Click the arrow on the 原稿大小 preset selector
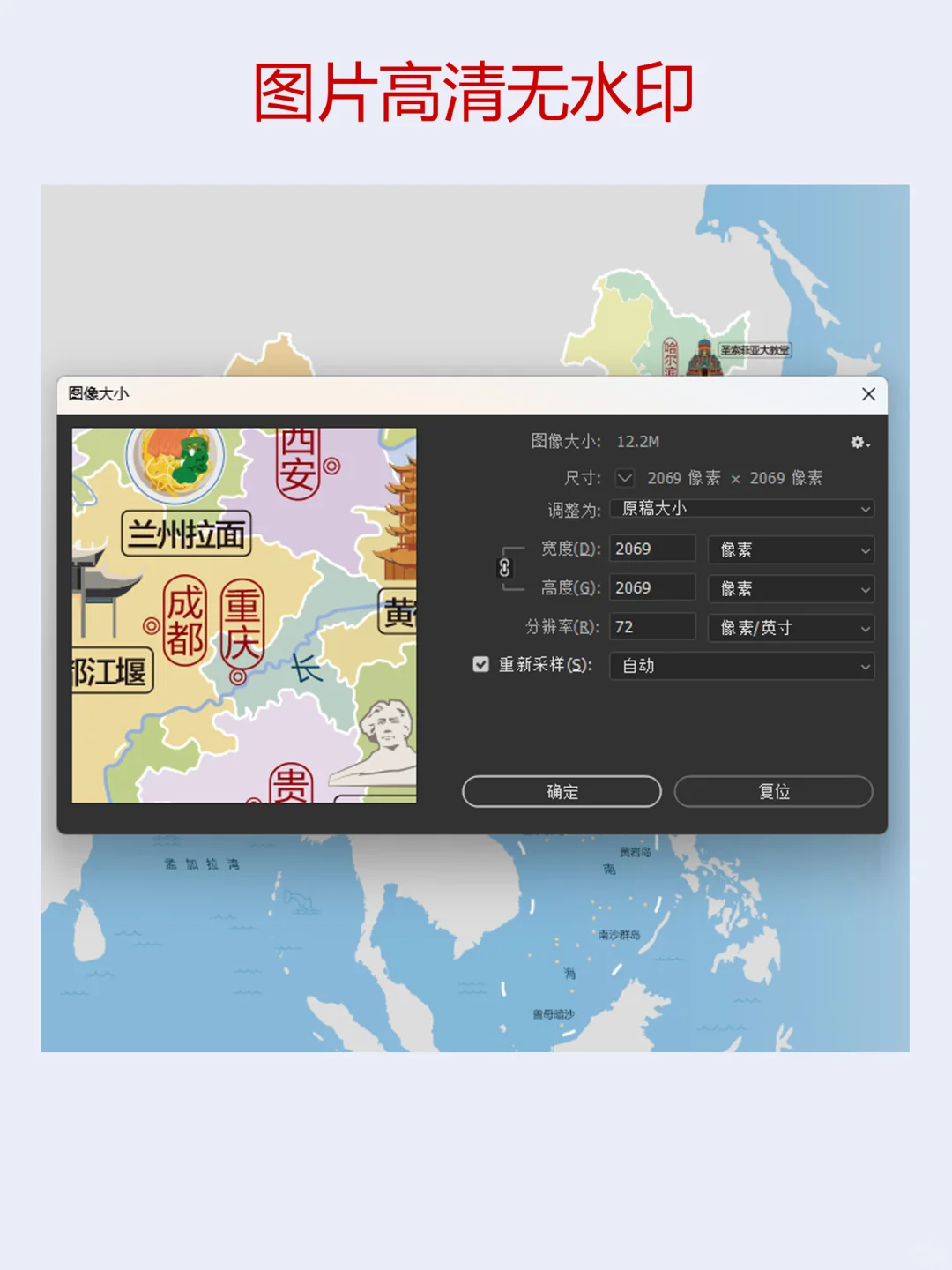The height and width of the screenshot is (1270, 952). pyautogui.click(x=866, y=509)
